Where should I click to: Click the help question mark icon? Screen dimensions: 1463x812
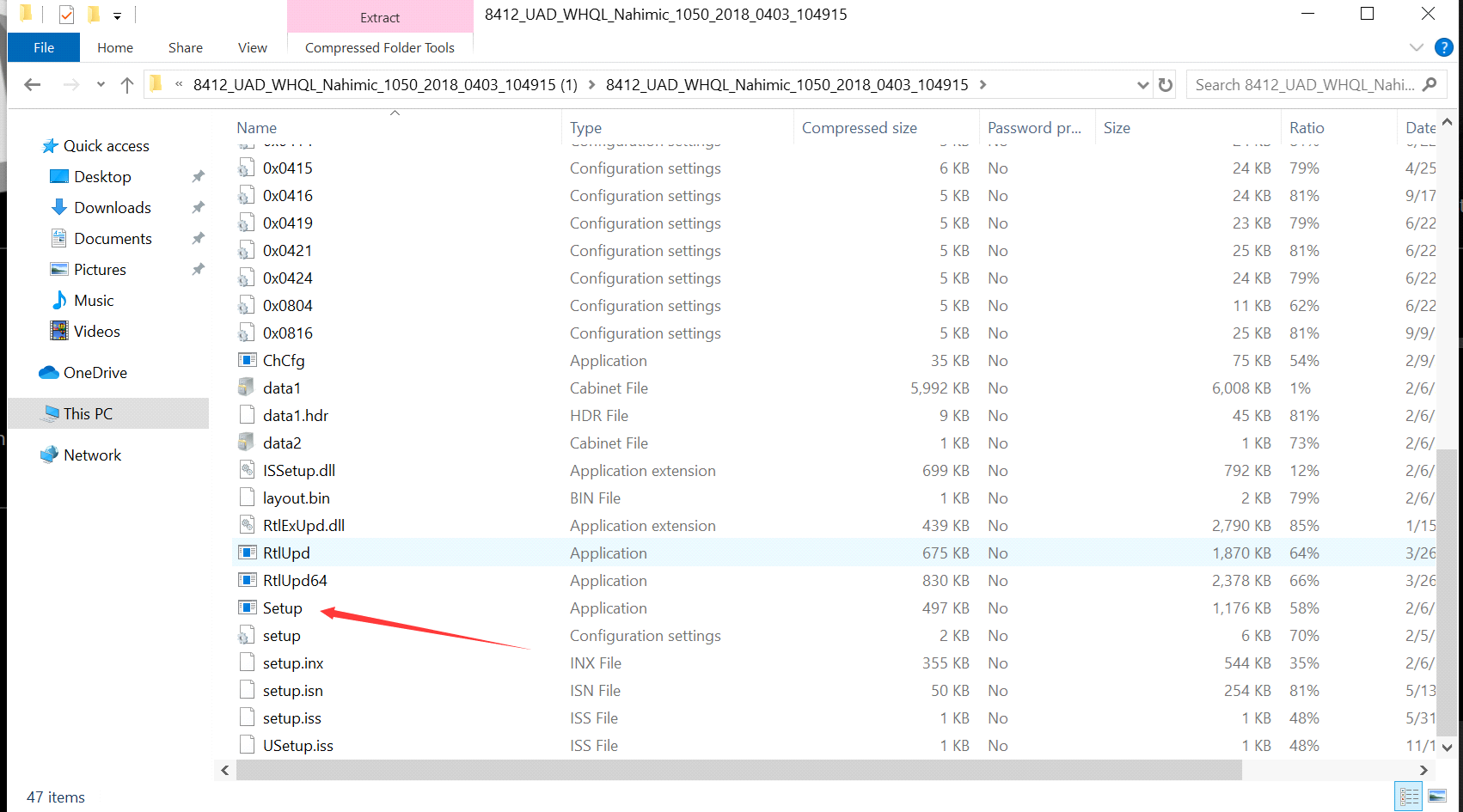pos(1444,47)
